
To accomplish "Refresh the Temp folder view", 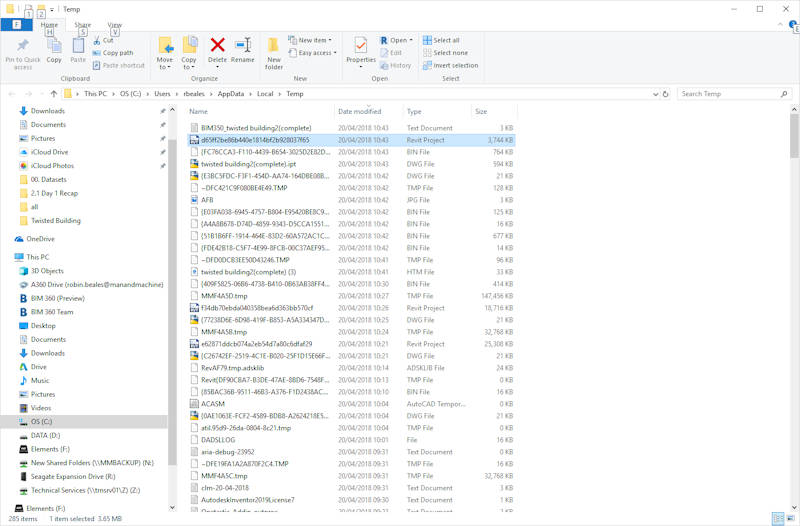I will point(665,94).
